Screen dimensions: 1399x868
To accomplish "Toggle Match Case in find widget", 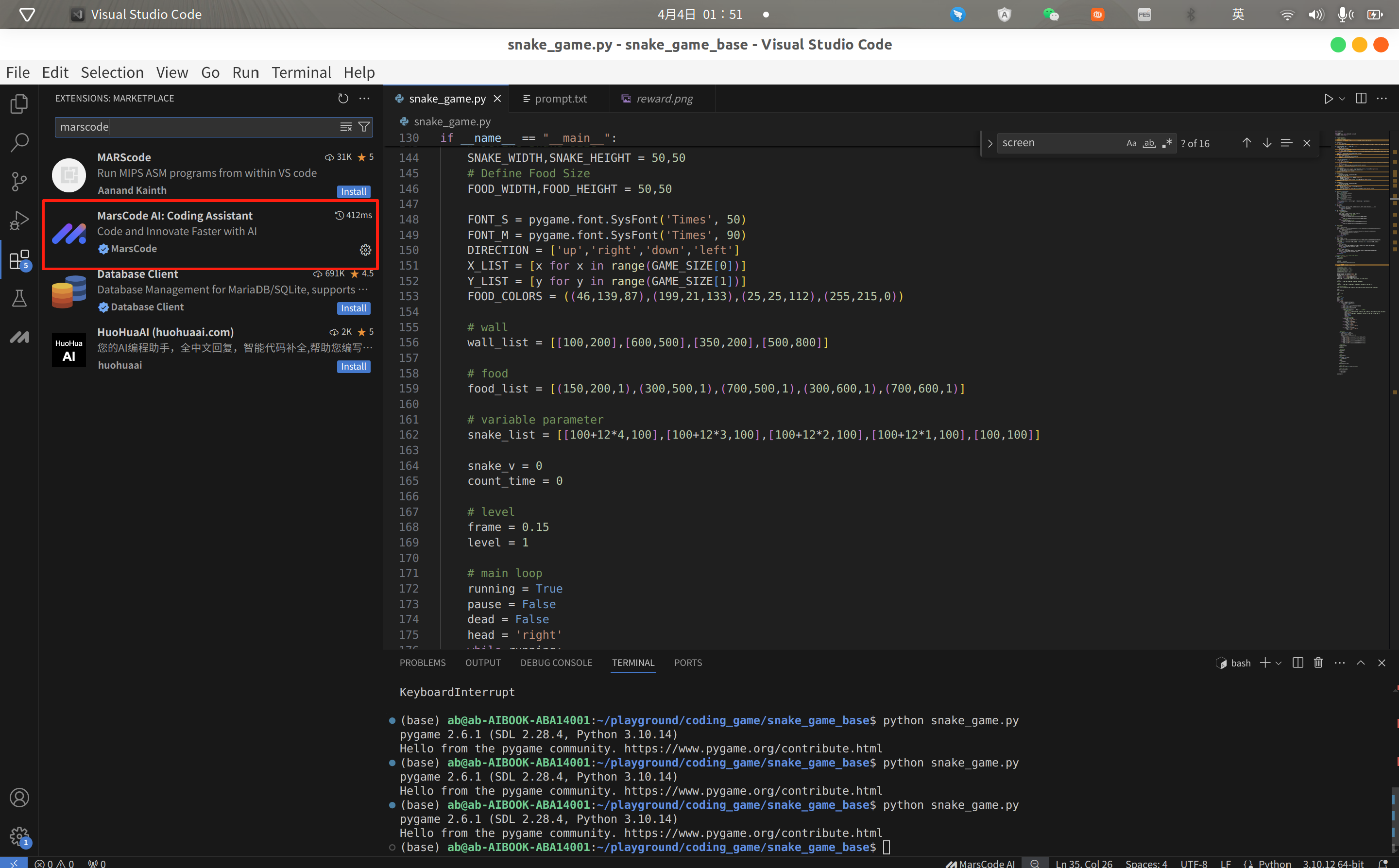I will click(x=1131, y=143).
